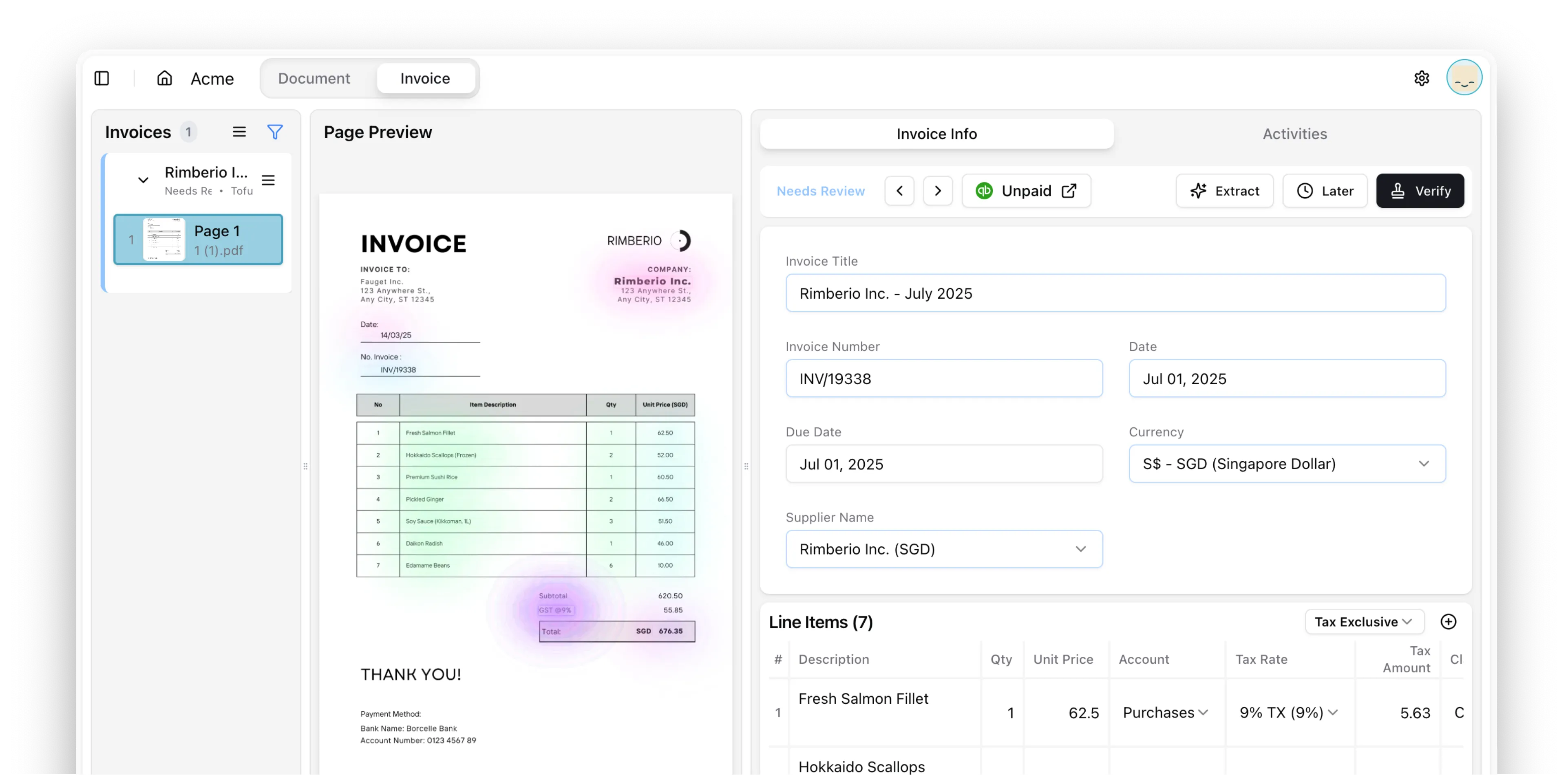1568x775 pixels.
Task: Go to previous invoice arrow
Action: pyautogui.click(x=899, y=191)
